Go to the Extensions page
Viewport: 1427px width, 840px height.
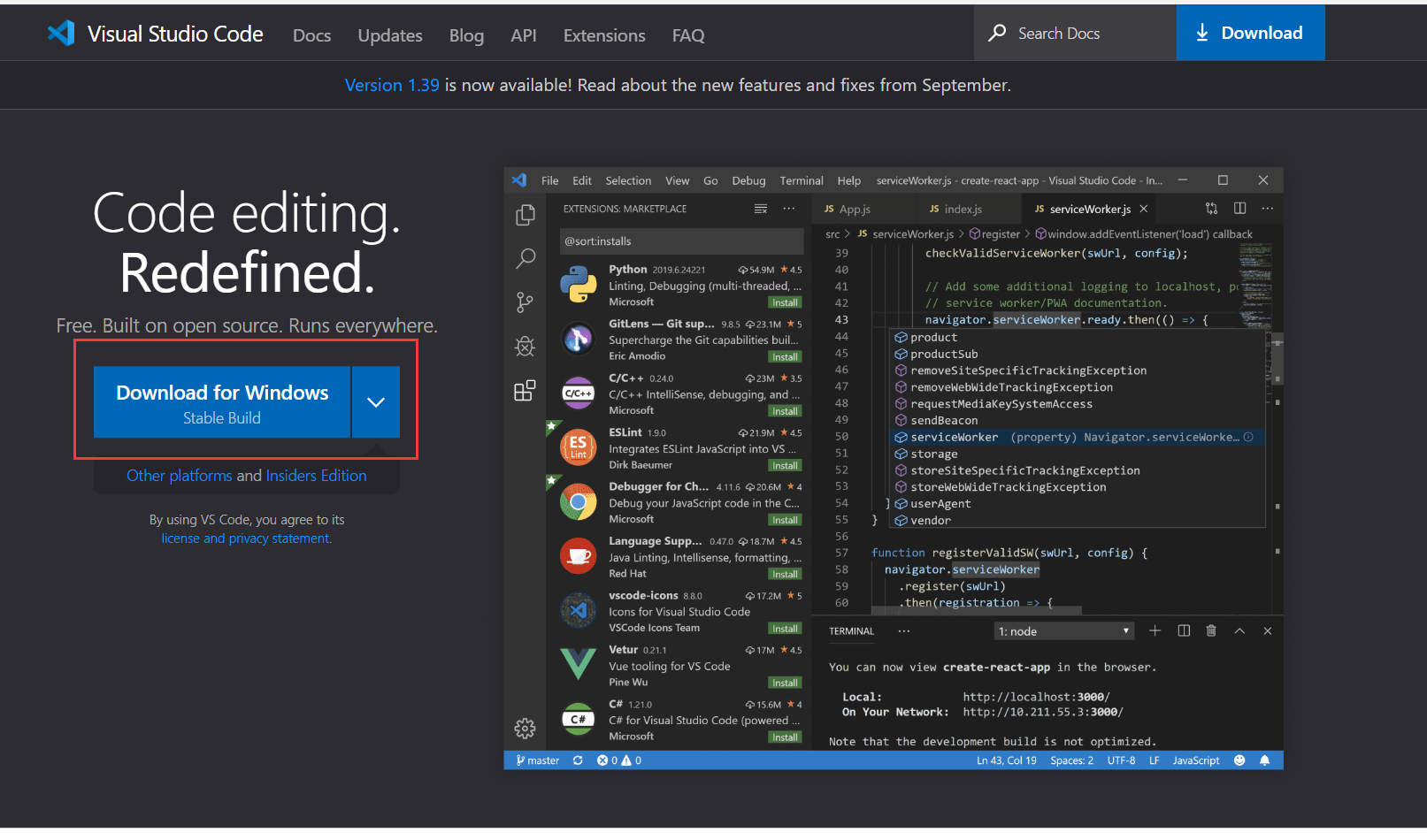tap(604, 35)
